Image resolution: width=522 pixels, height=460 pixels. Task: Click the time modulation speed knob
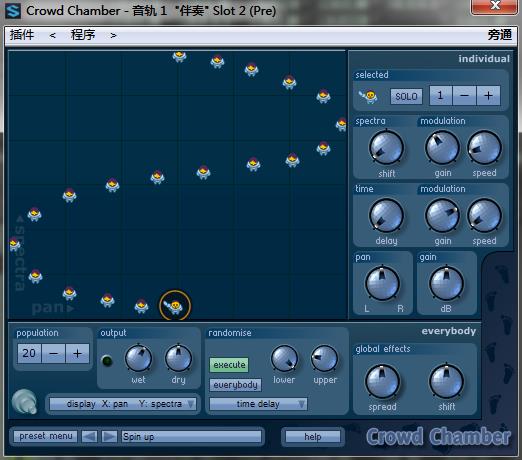484,215
